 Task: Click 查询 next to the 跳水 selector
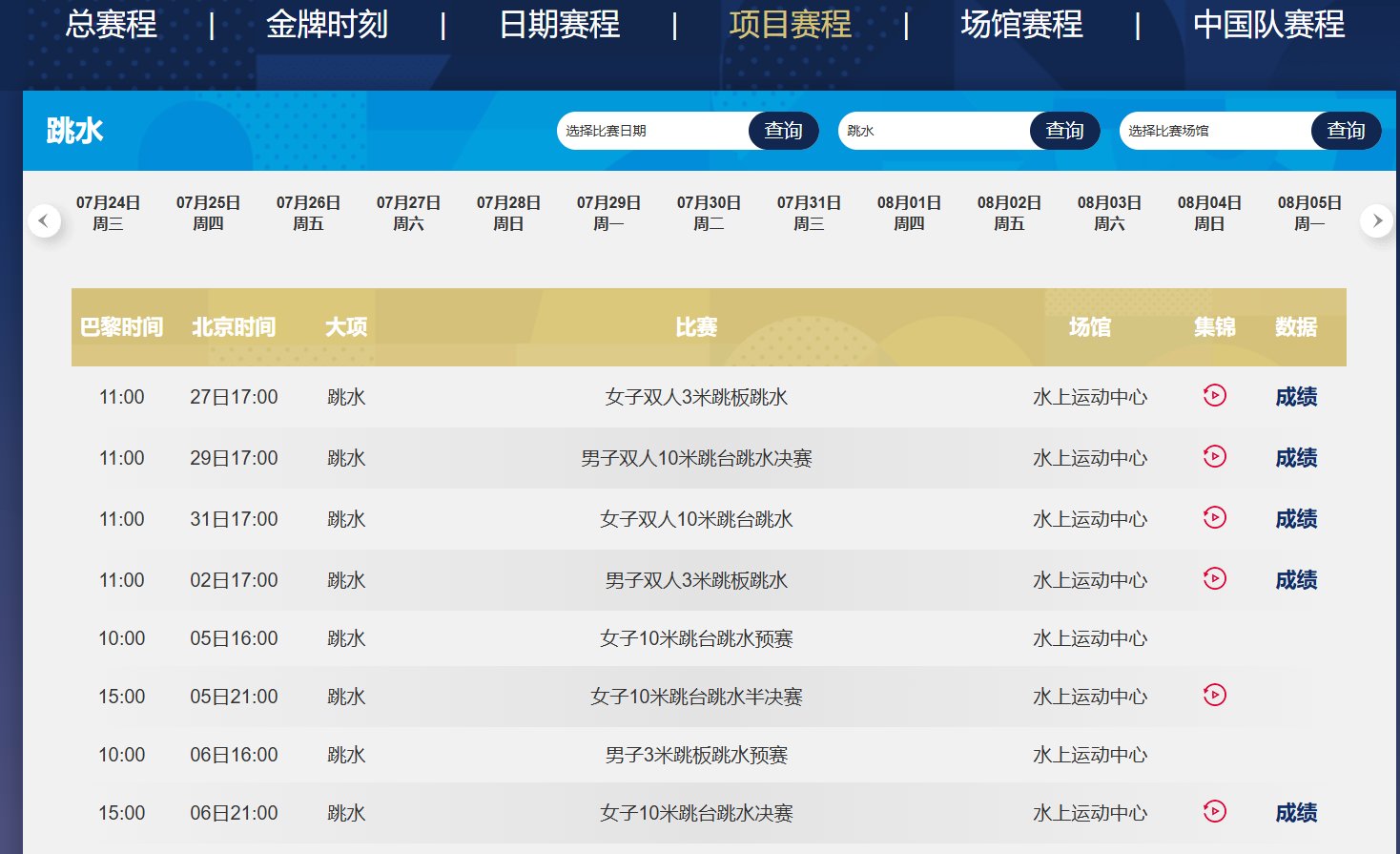[x=1065, y=131]
